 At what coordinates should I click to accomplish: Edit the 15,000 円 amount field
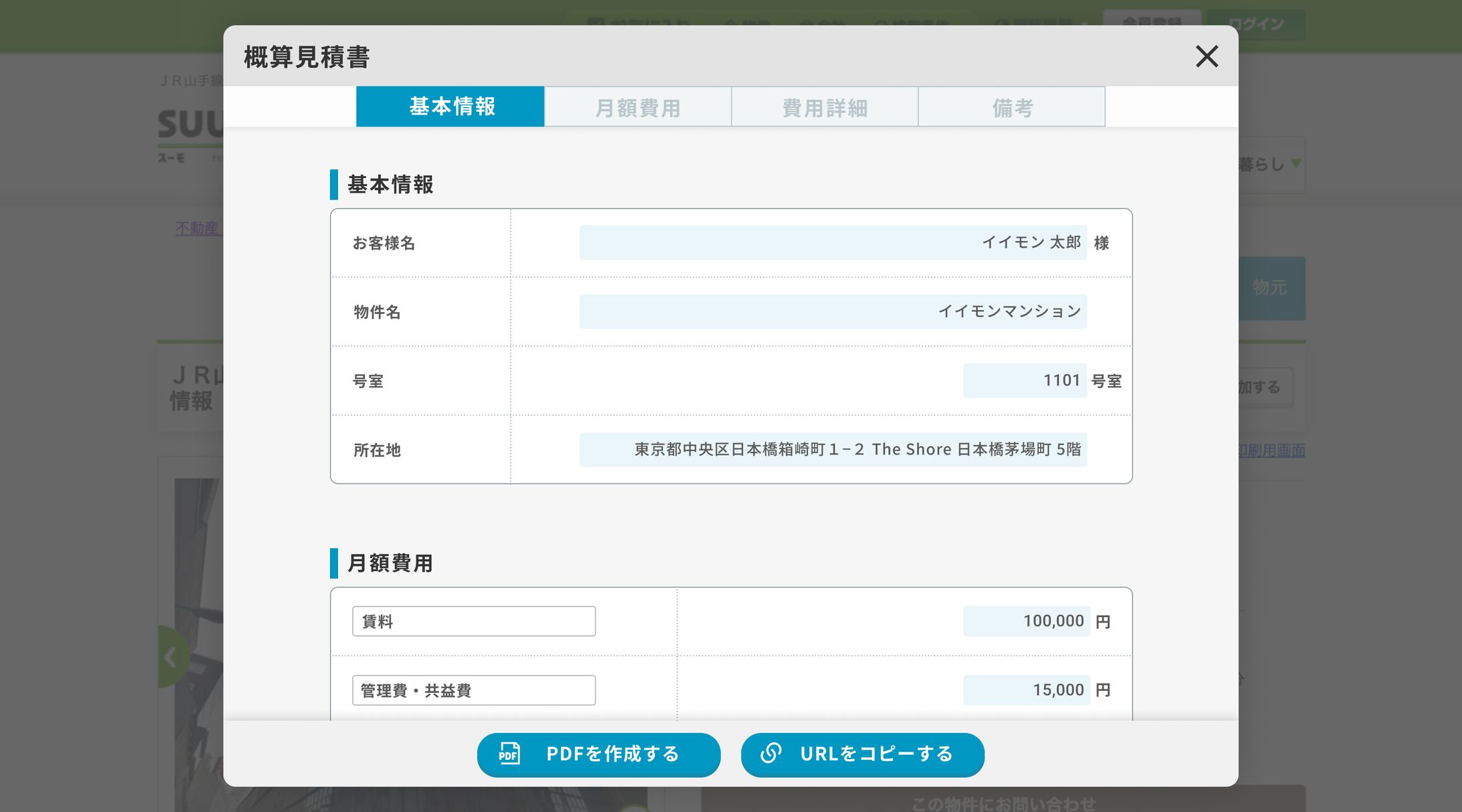click(x=1027, y=690)
